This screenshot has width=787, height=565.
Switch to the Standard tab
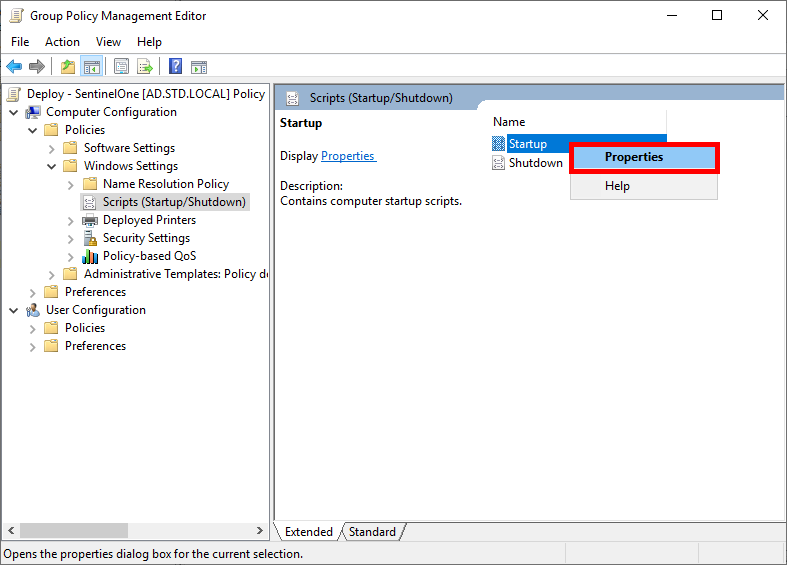tap(372, 532)
